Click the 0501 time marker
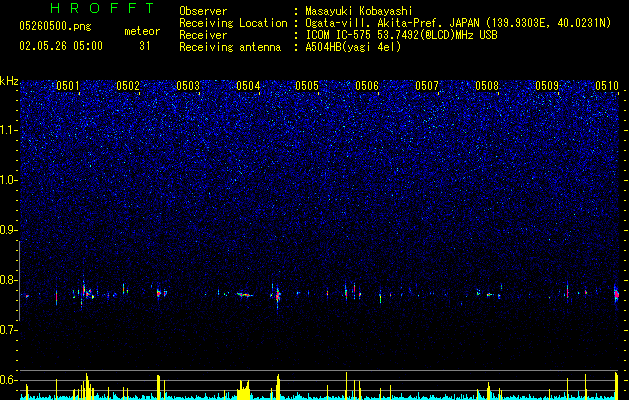 point(67,86)
